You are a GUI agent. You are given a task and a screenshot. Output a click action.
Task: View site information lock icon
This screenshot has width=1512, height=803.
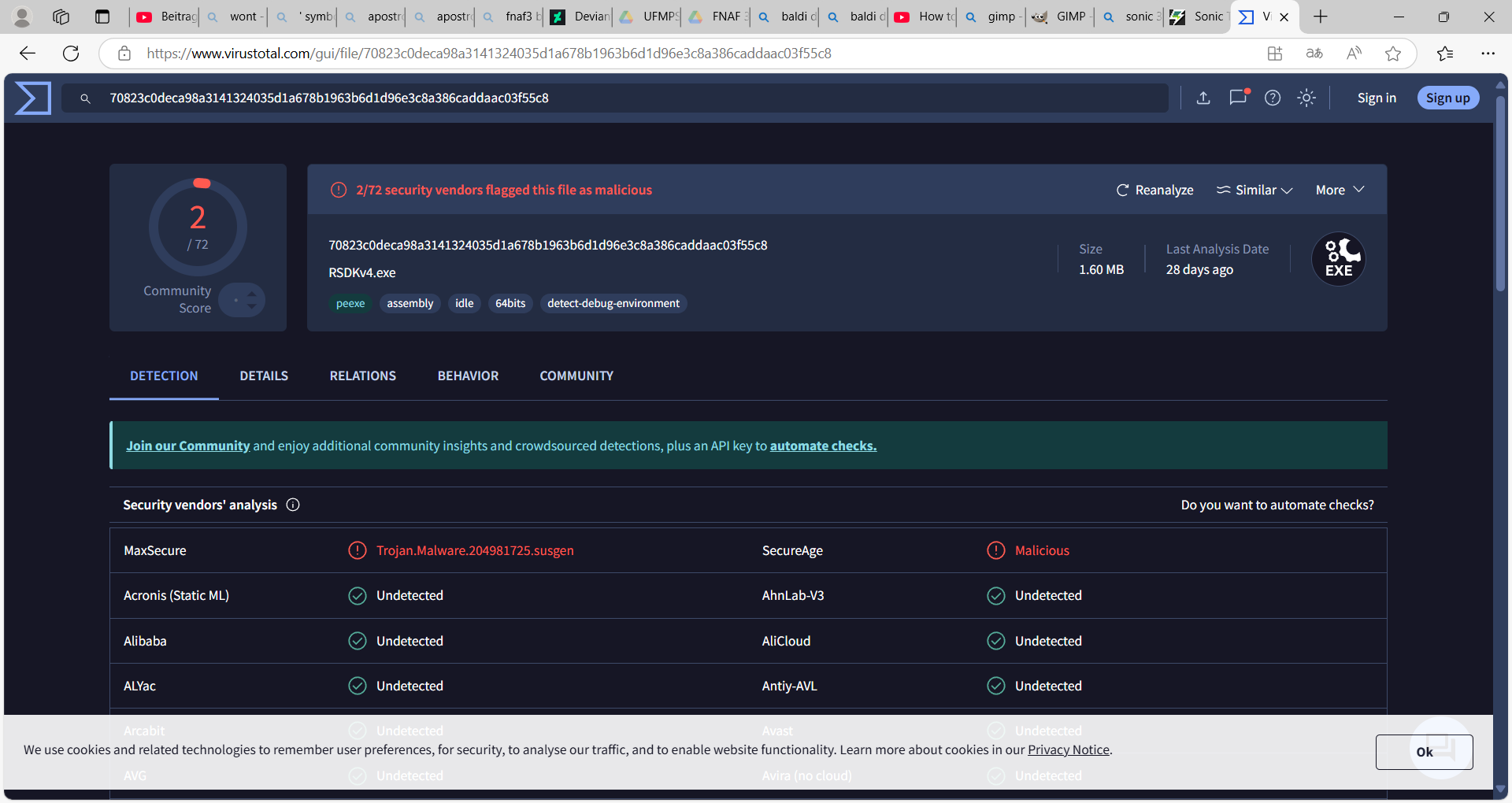click(x=124, y=54)
